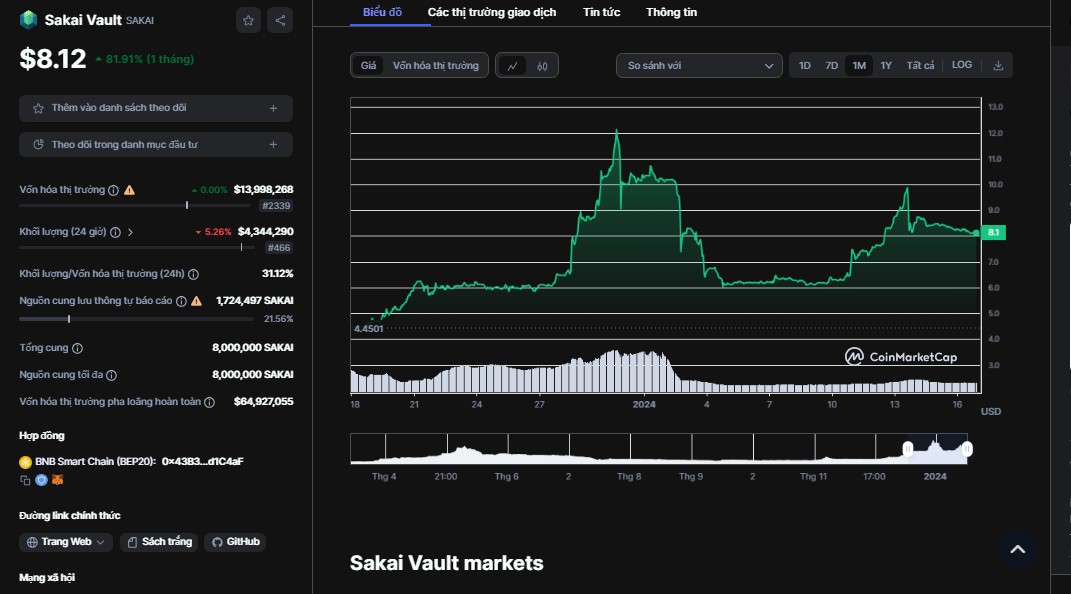Open the GitHub link

tap(236, 542)
